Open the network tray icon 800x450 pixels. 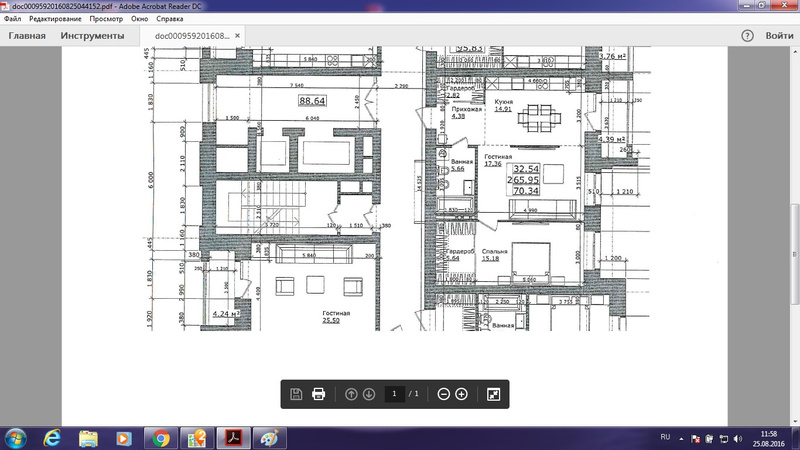pos(723,438)
